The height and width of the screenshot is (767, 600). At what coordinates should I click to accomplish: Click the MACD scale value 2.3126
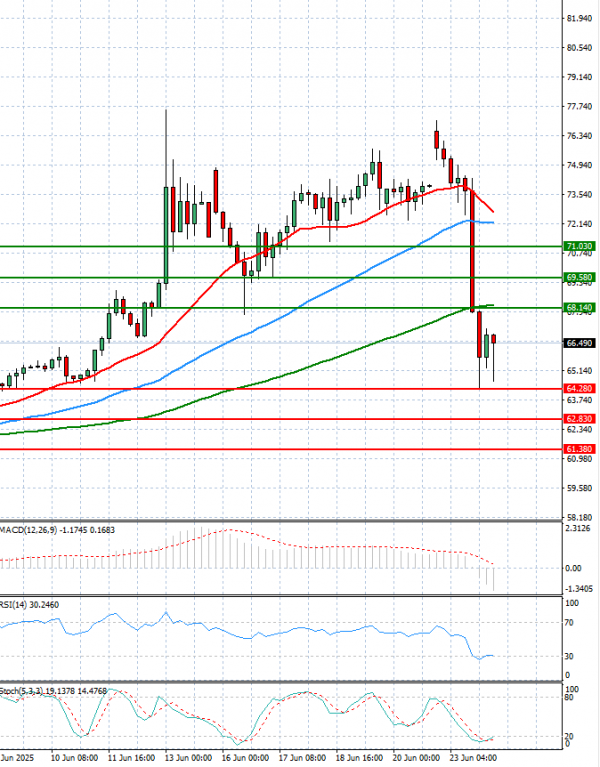click(x=576, y=528)
